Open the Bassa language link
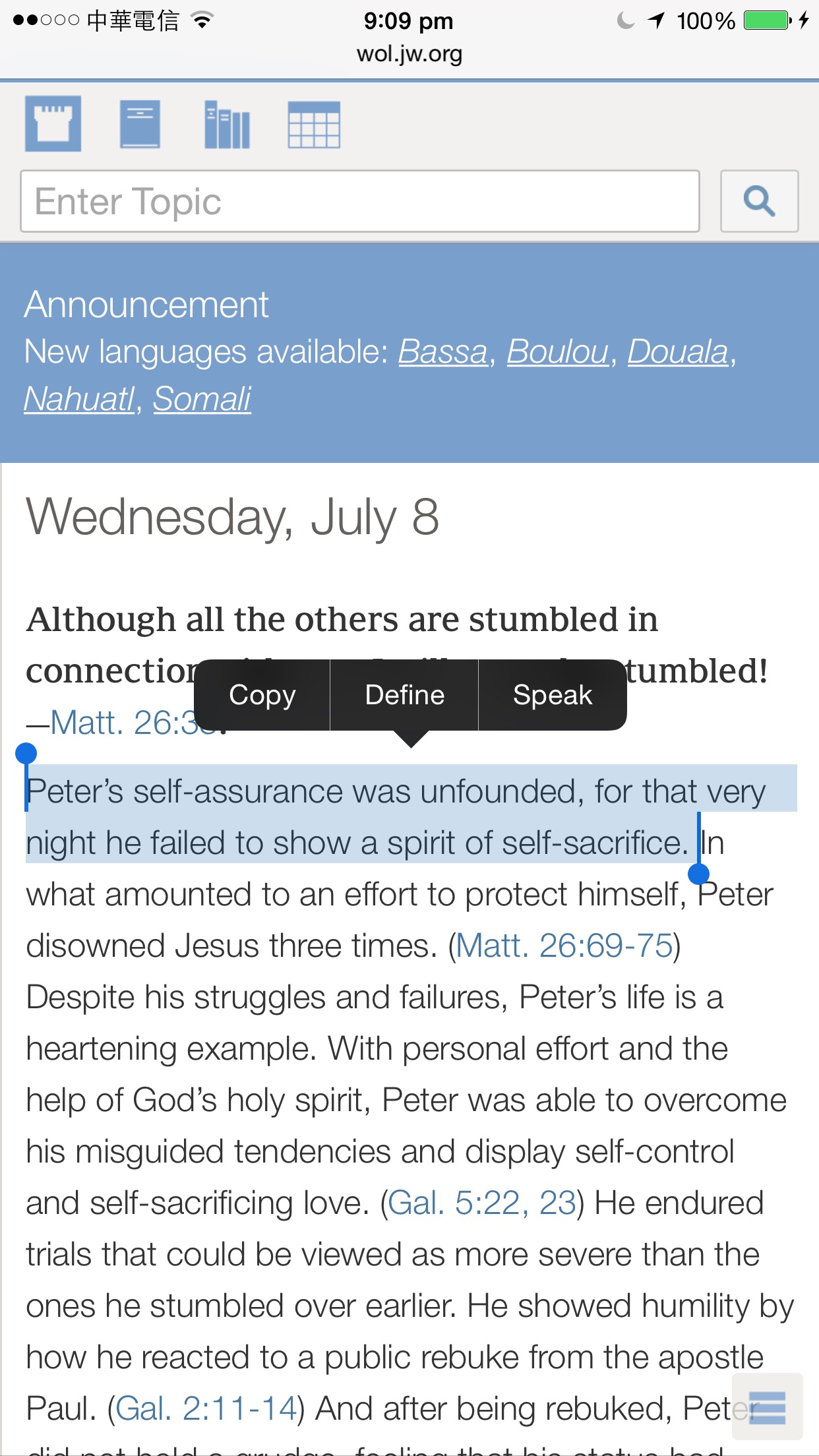The image size is (819, 1456). [x=442, y=351]
